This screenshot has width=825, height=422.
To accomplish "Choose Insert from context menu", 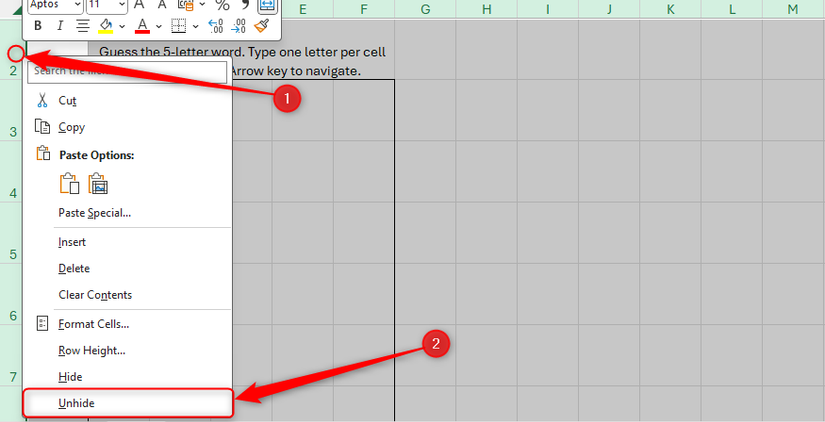I will pos(127,243).
